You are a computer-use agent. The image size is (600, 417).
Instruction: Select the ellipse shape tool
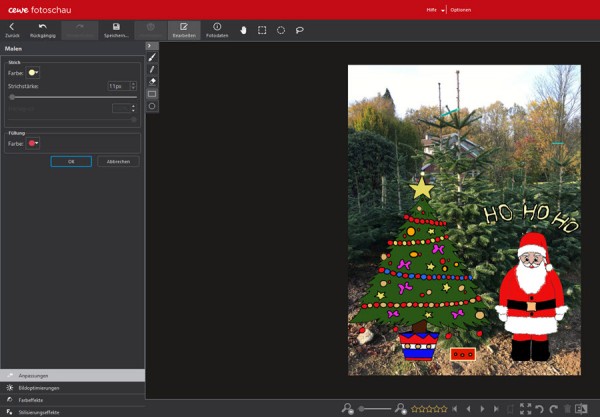[152, 106]
